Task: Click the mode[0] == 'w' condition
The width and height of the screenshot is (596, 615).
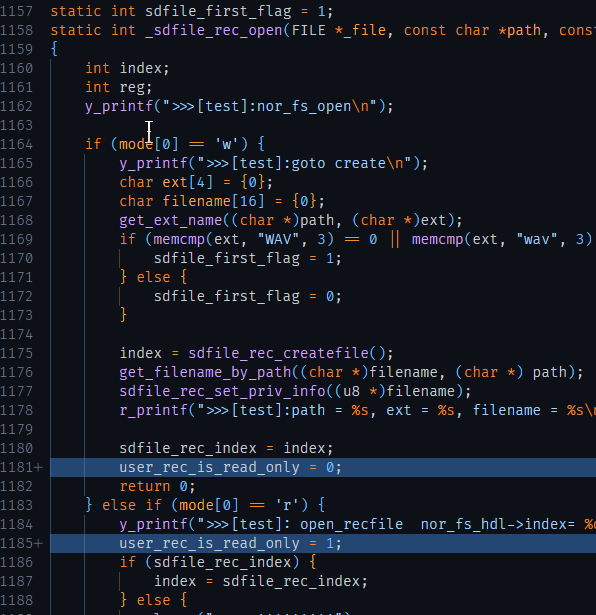Action: pos(179,144)
